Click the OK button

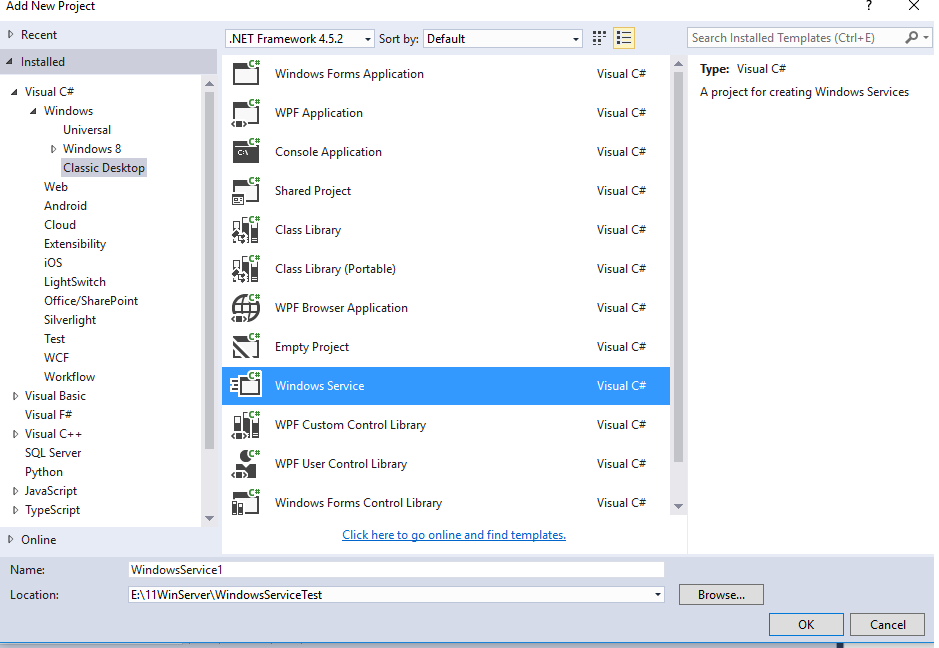point(806,625)
